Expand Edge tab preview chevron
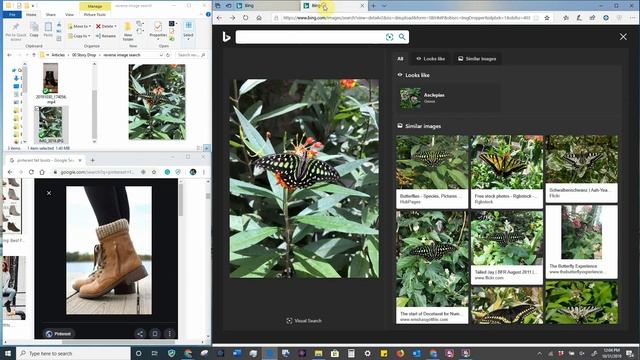The height and width of the screenshot is (360, 640). click(x=384, y=6)
